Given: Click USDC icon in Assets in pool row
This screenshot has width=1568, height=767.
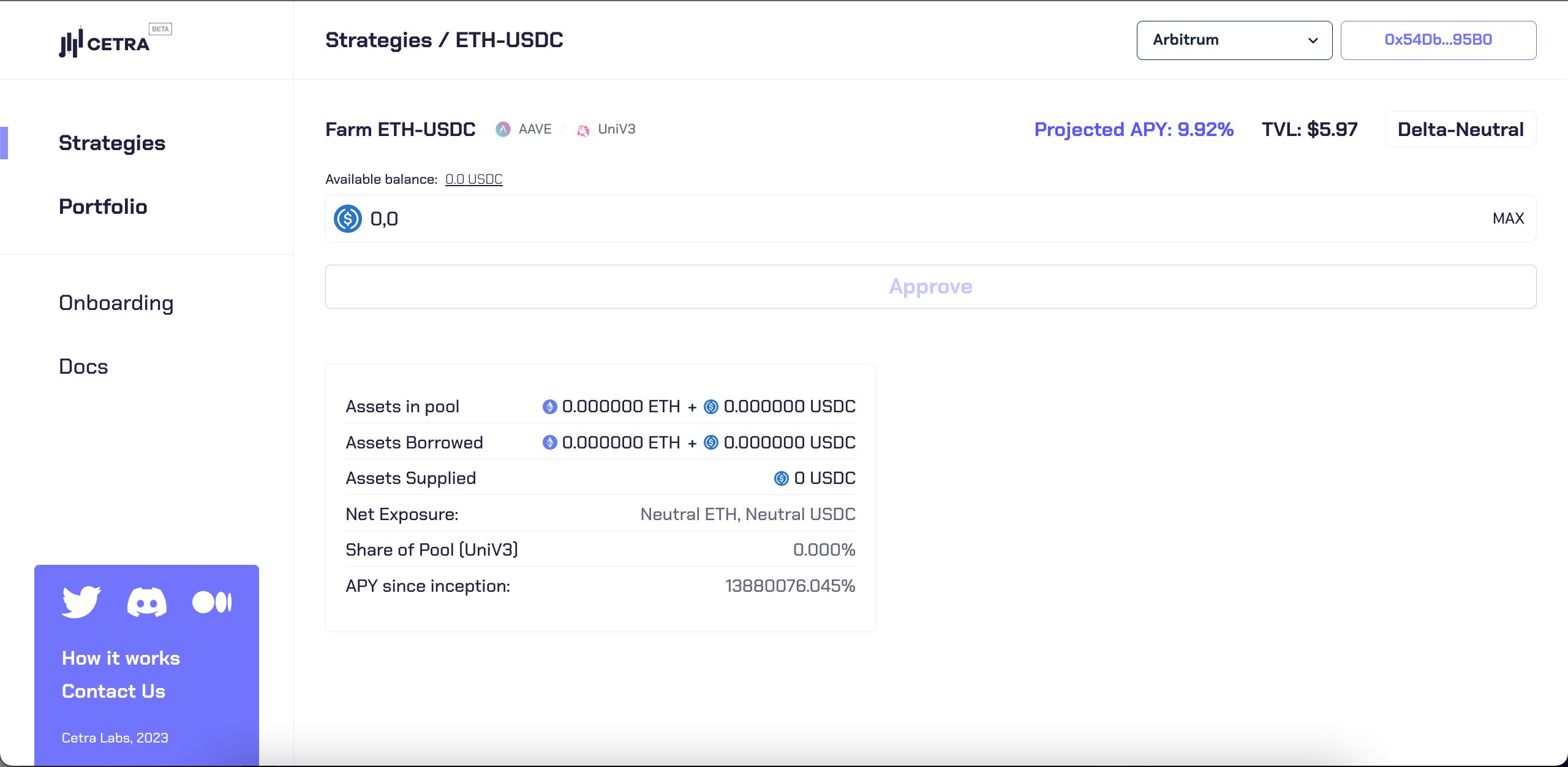Looking at the screenshot, I should click(711, 407).
